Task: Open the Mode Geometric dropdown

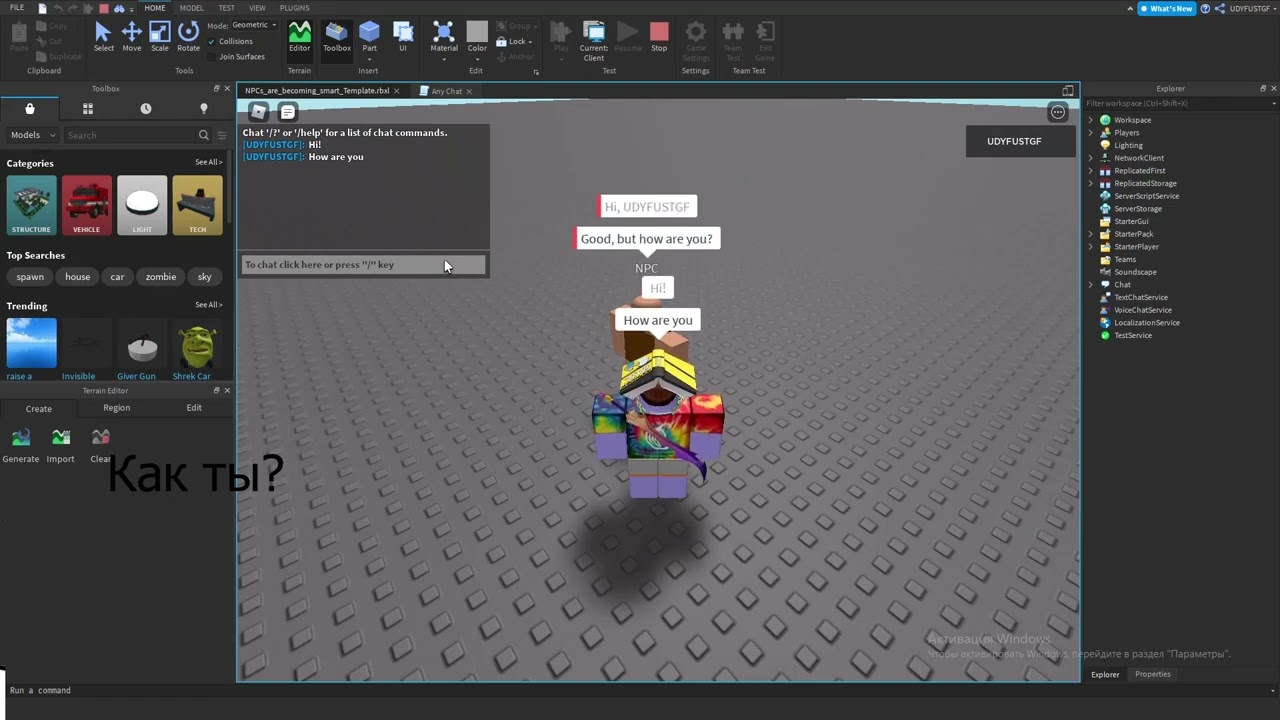Action: click(x=254, y=25)
